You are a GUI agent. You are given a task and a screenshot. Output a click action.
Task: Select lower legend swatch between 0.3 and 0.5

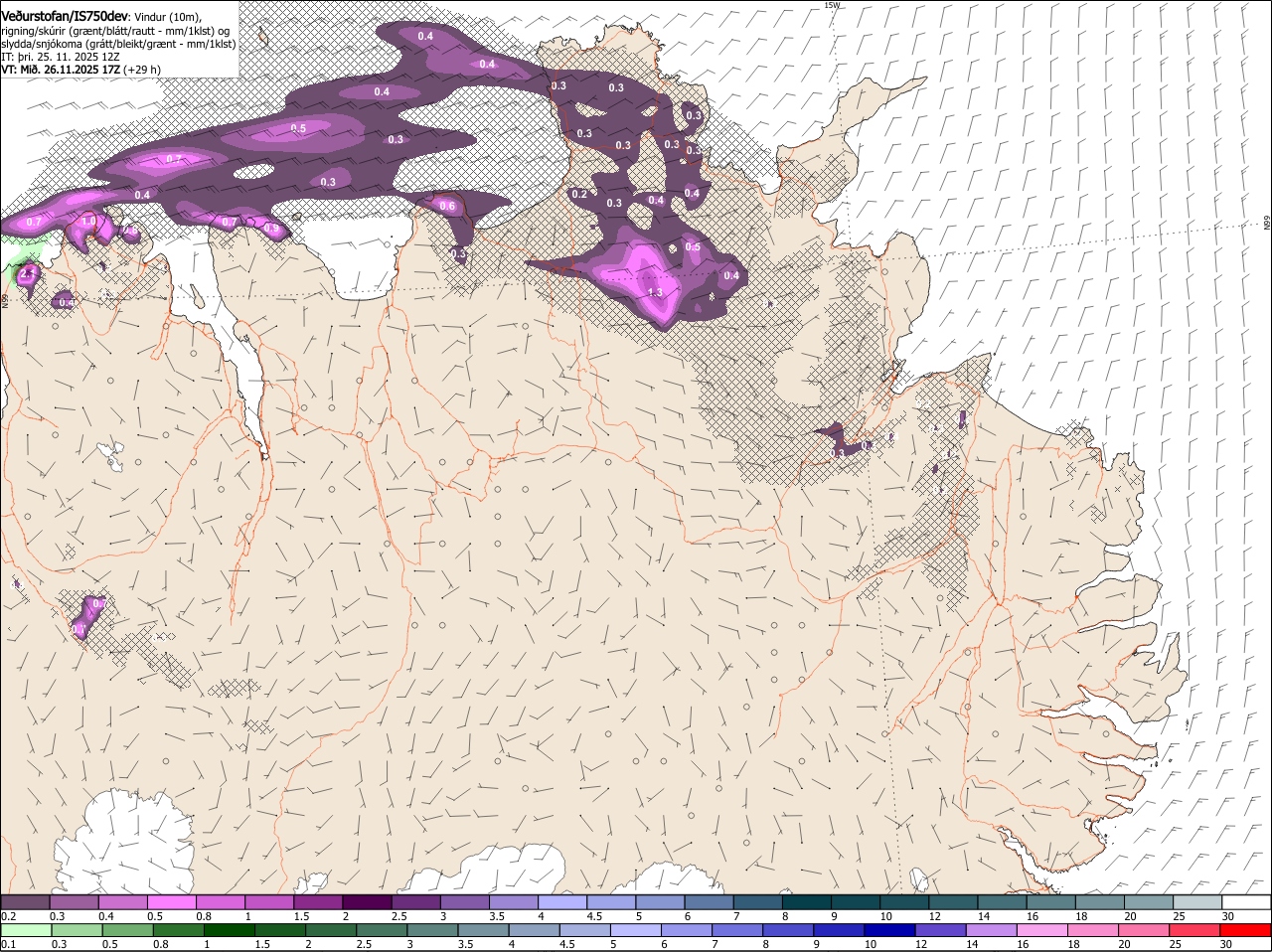(x=77, y=931)
